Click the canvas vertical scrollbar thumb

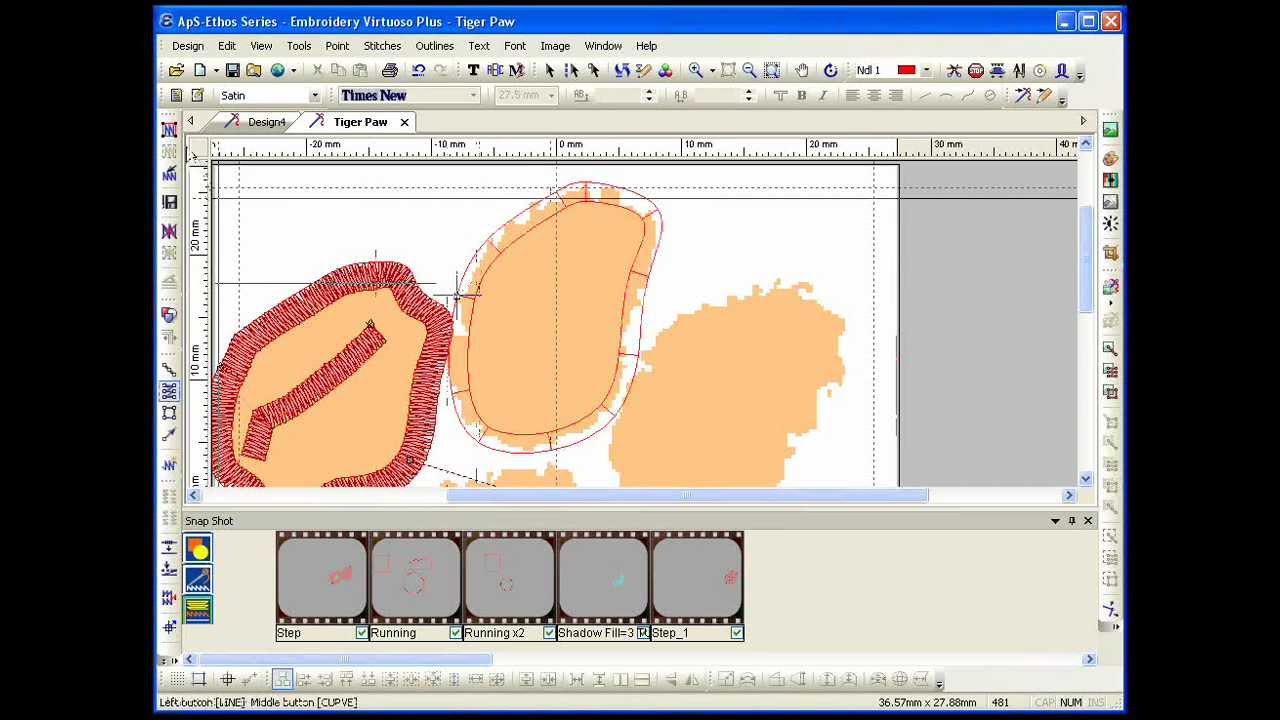pyautogui.click(x=1085, y=259)
